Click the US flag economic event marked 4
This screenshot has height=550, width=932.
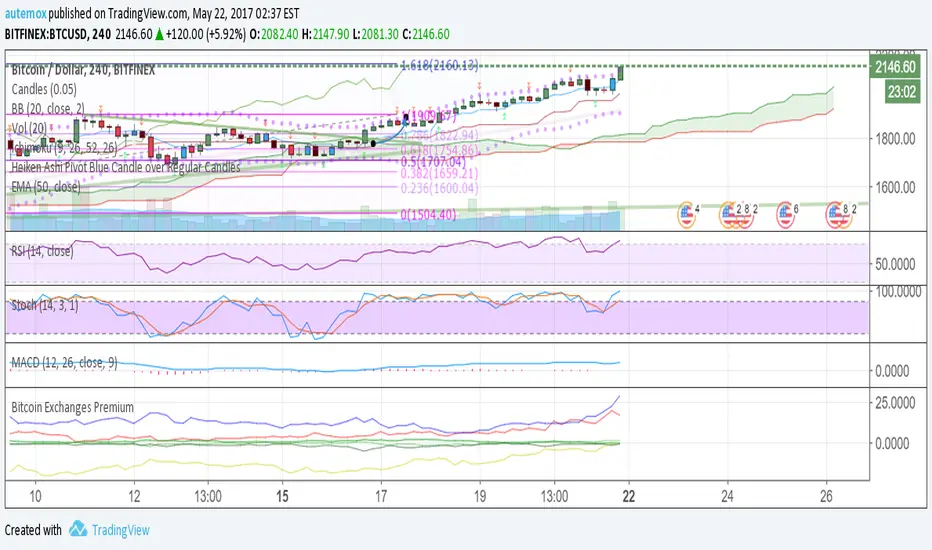click(687, 215)
